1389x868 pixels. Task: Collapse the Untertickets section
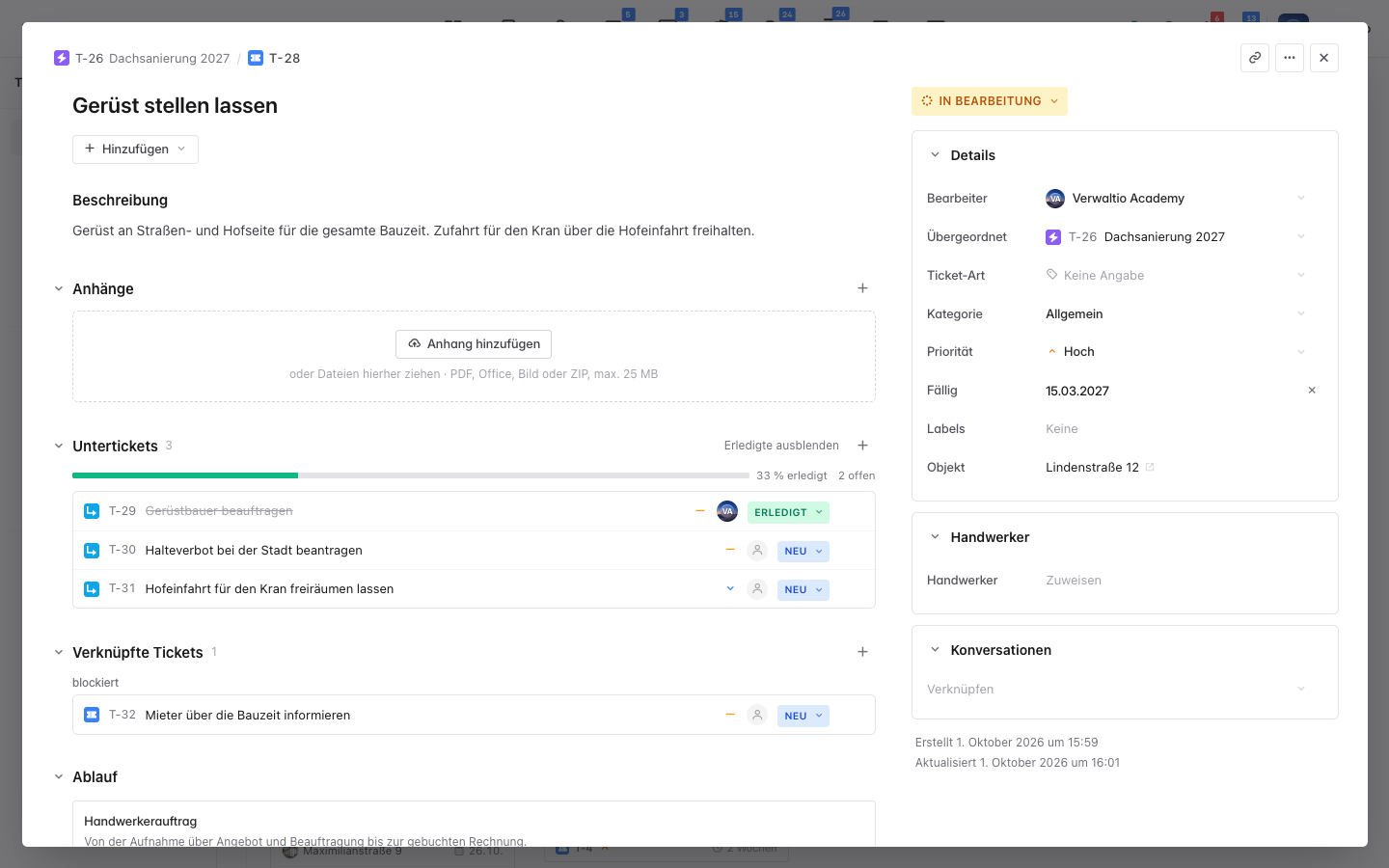coord(59,446)
